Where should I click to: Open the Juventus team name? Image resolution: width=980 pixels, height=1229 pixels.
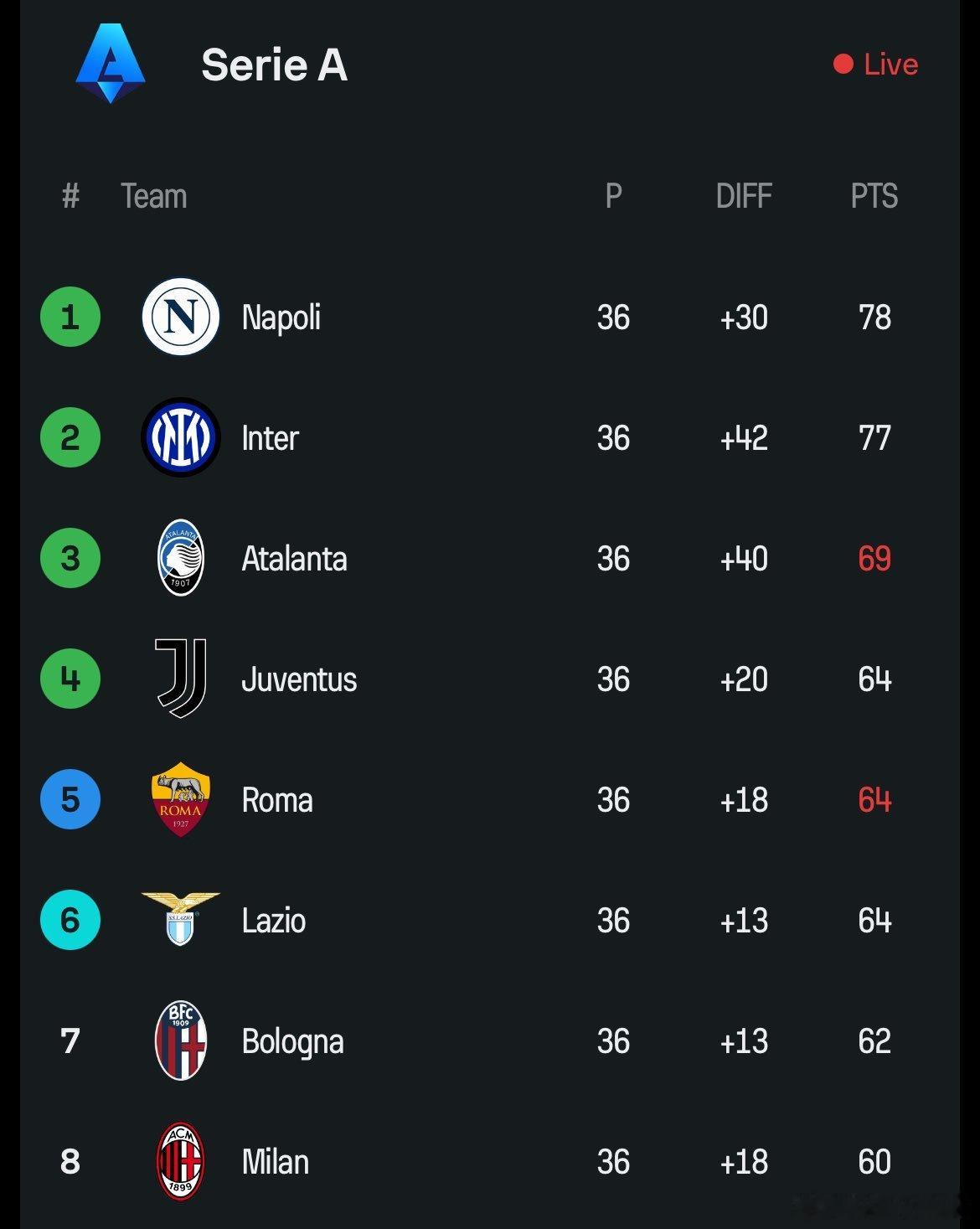[x=299, y=679]
